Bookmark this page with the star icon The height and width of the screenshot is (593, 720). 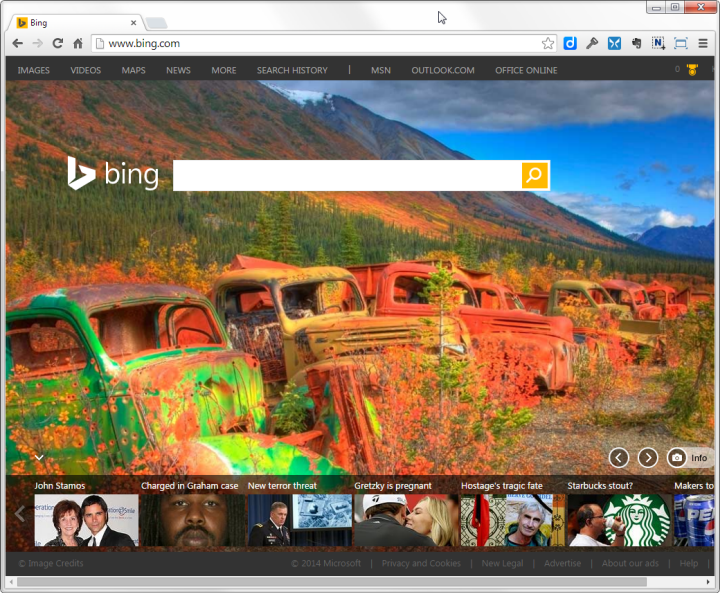(x=547, y=44)
